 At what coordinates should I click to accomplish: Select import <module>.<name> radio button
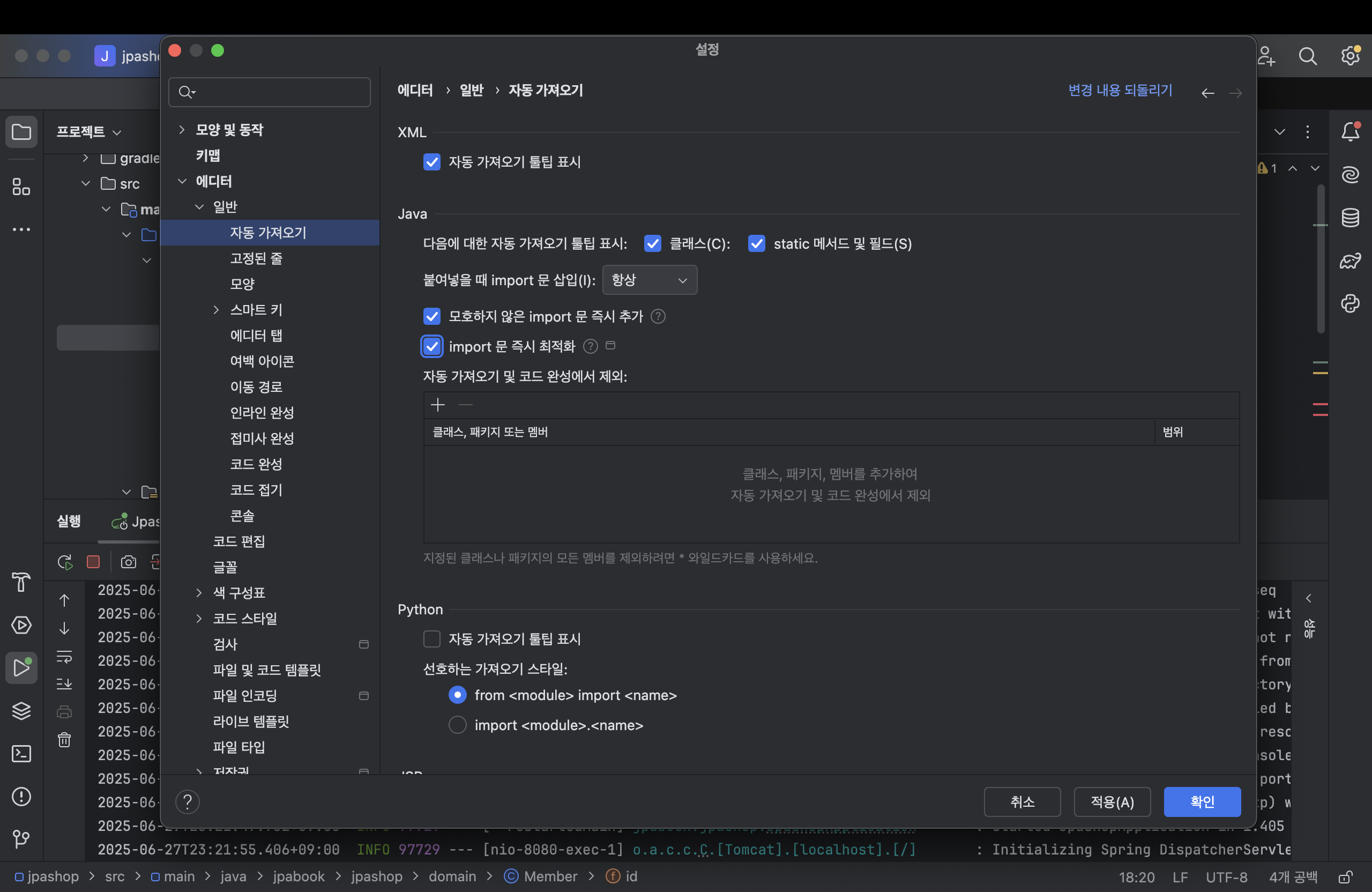pyautogui.click(x=457, y=725)
